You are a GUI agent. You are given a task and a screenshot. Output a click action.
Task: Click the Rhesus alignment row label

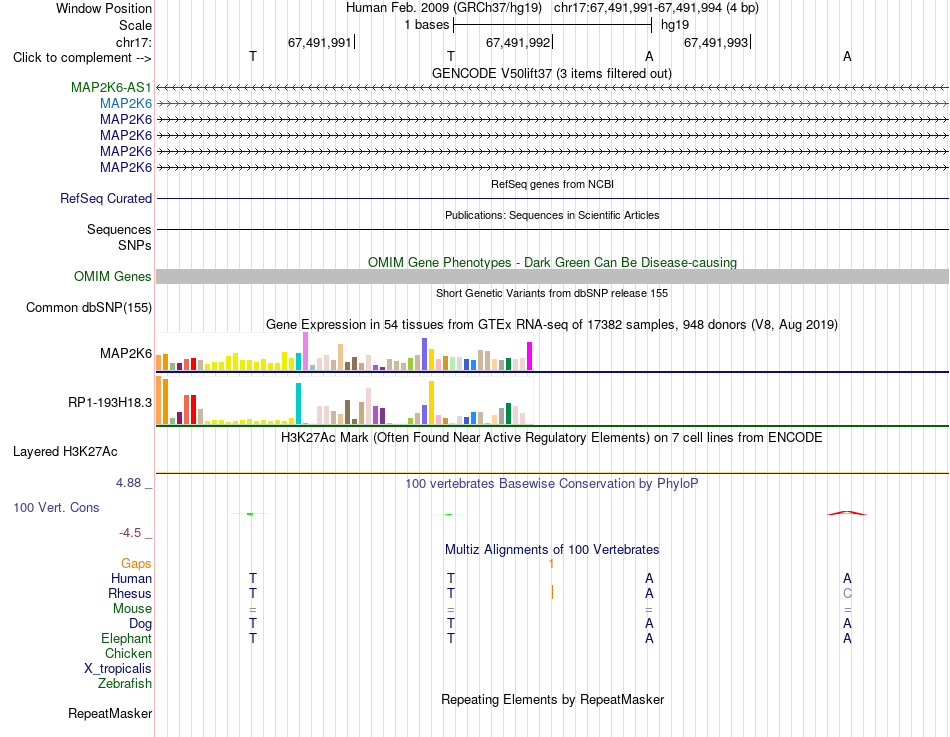(x=130, y=593)
